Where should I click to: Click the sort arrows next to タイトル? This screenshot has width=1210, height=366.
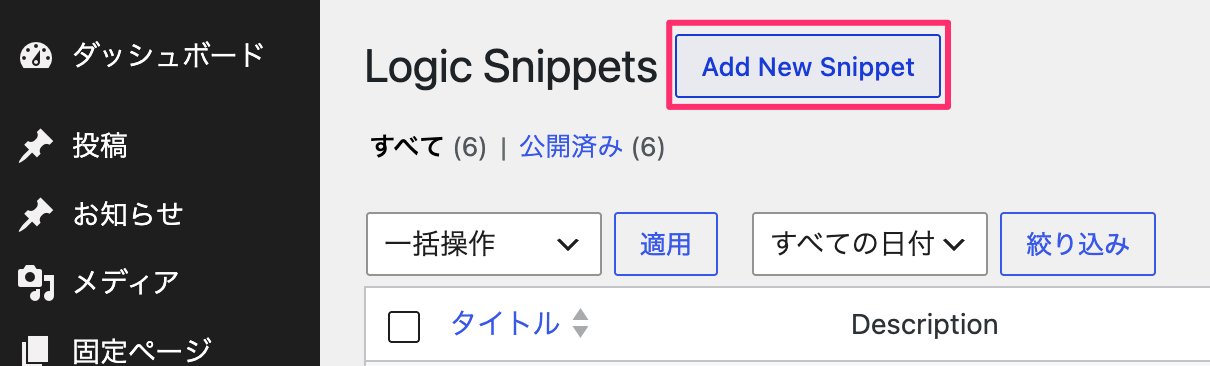pyautogui.click(x=580, y=324)
